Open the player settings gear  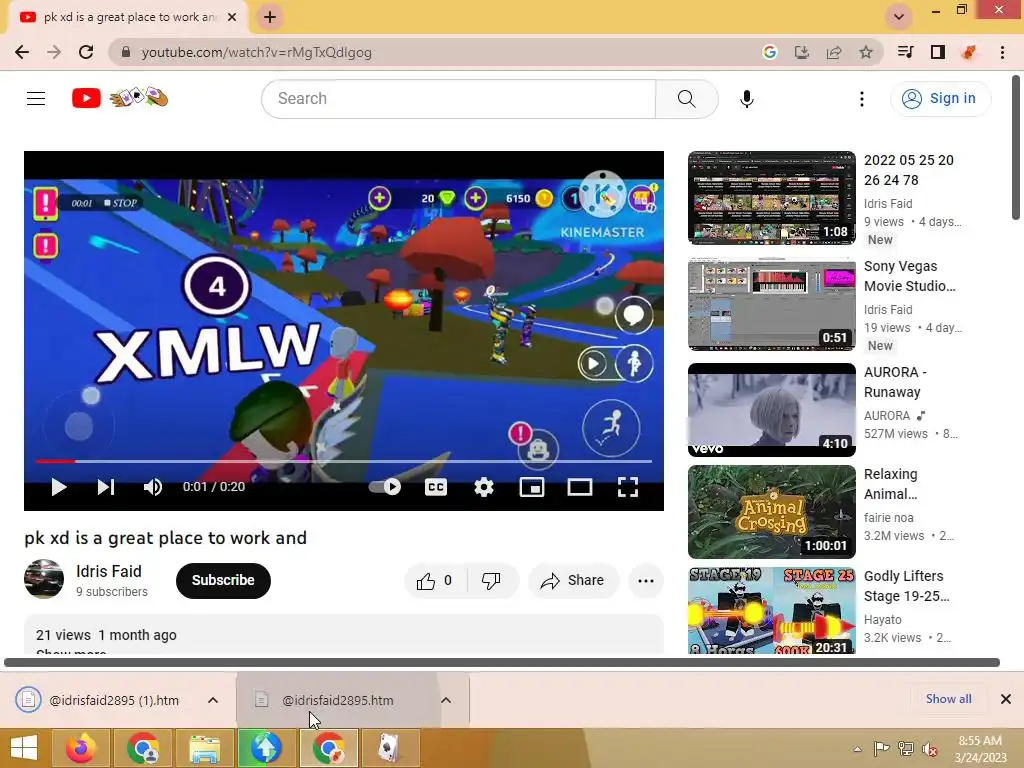point(483,487)
